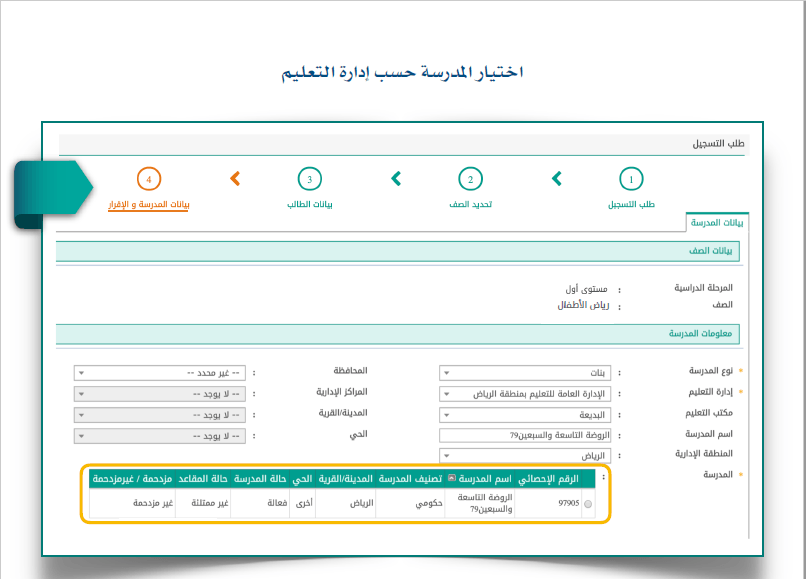Click the تحديد الصف step label
806x579 pixels.
click(470, 204)
